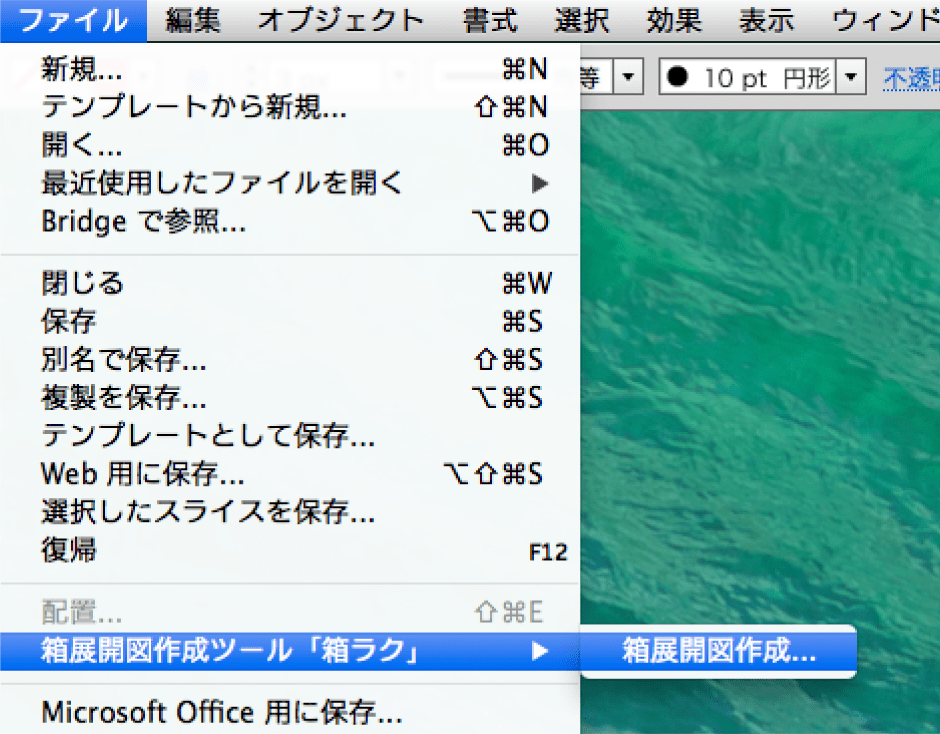Expand 最近使用したファイルを開く submenu
Screen dimensions: 940x734
click(222, 183)
